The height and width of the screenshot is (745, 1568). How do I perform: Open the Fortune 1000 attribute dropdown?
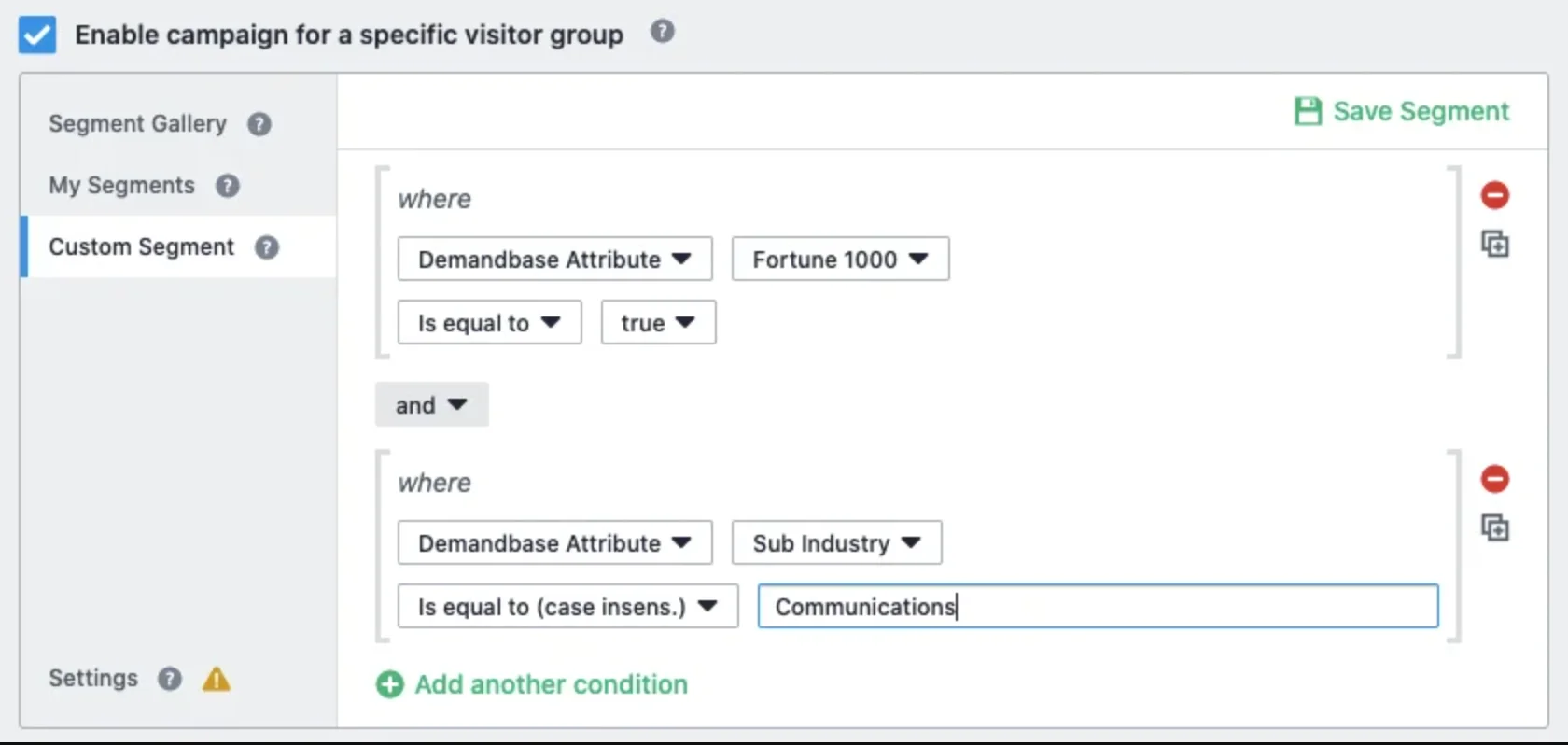[840, 259]
